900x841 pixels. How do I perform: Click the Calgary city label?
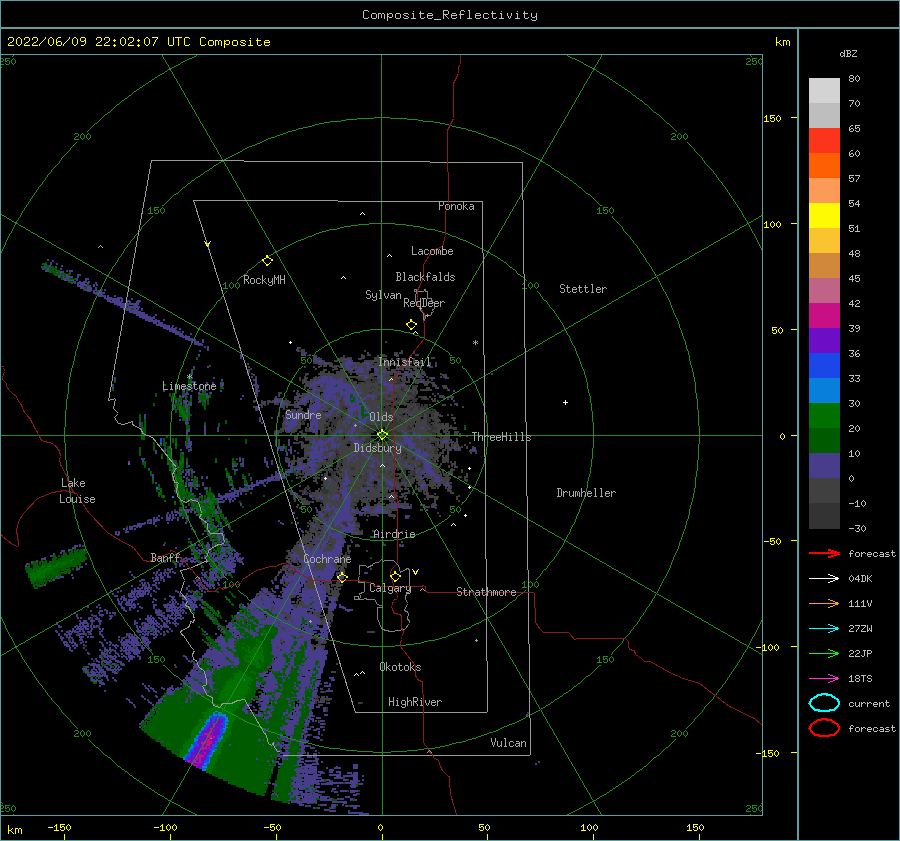[390, 588]
